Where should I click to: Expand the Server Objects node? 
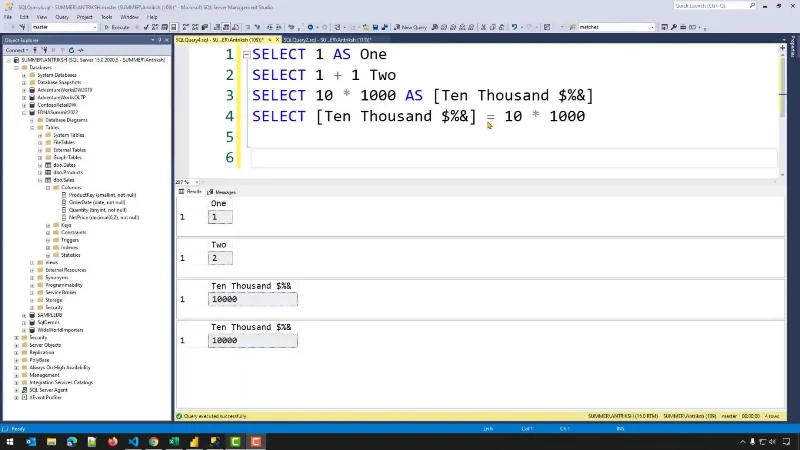point(16,345)
